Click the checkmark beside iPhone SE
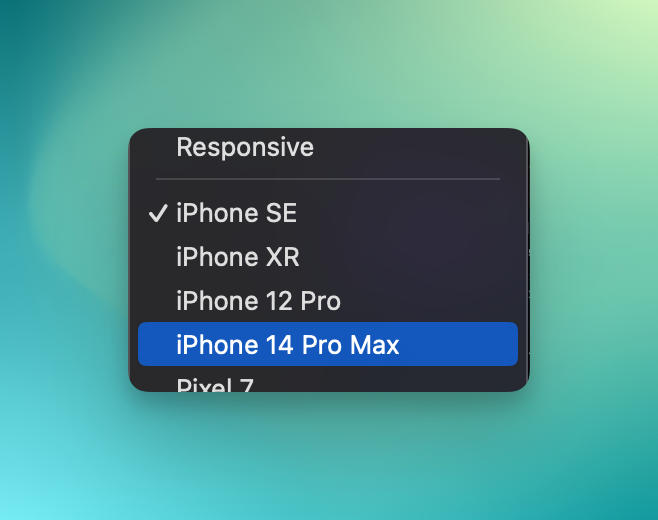 158,213
